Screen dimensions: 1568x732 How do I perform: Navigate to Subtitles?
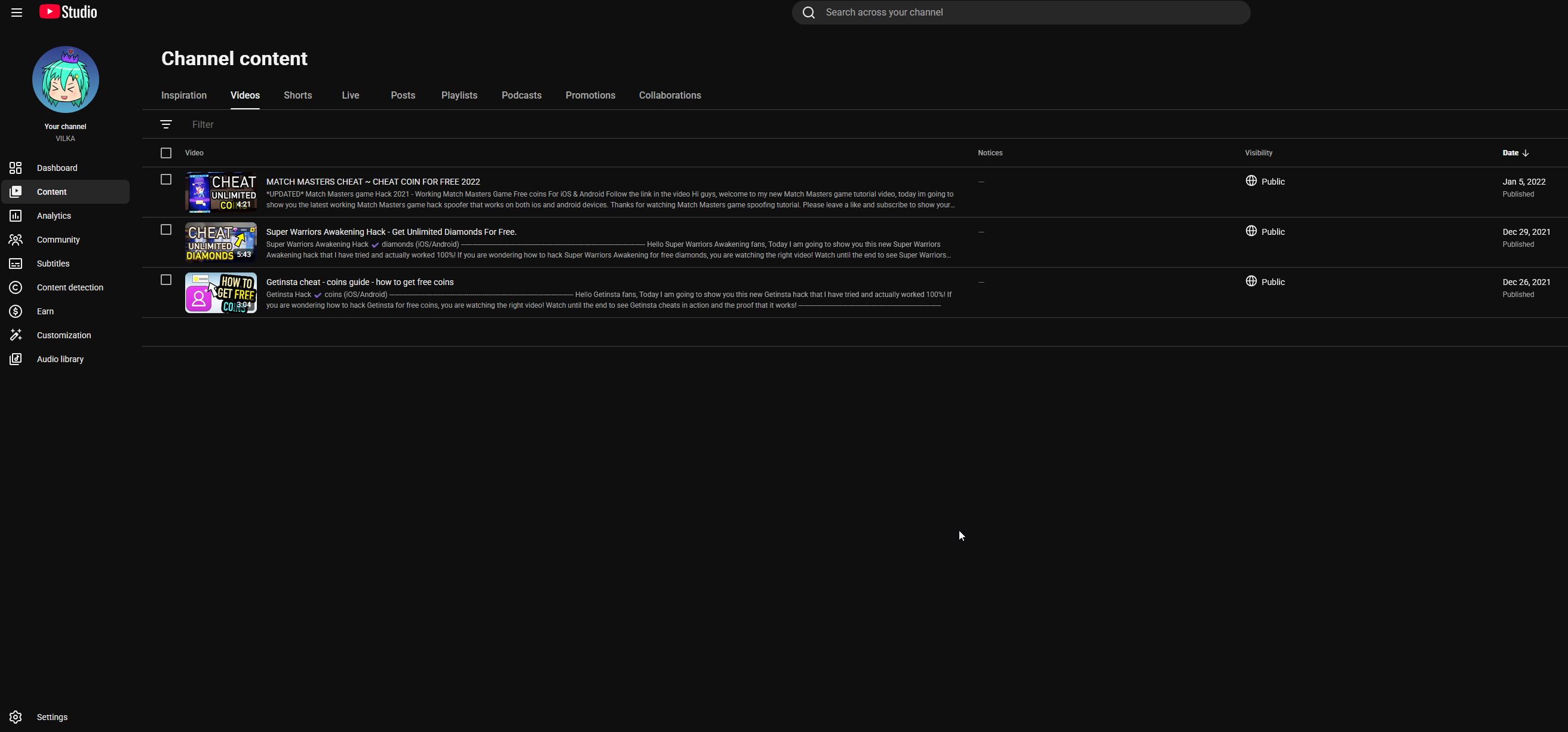66,264
